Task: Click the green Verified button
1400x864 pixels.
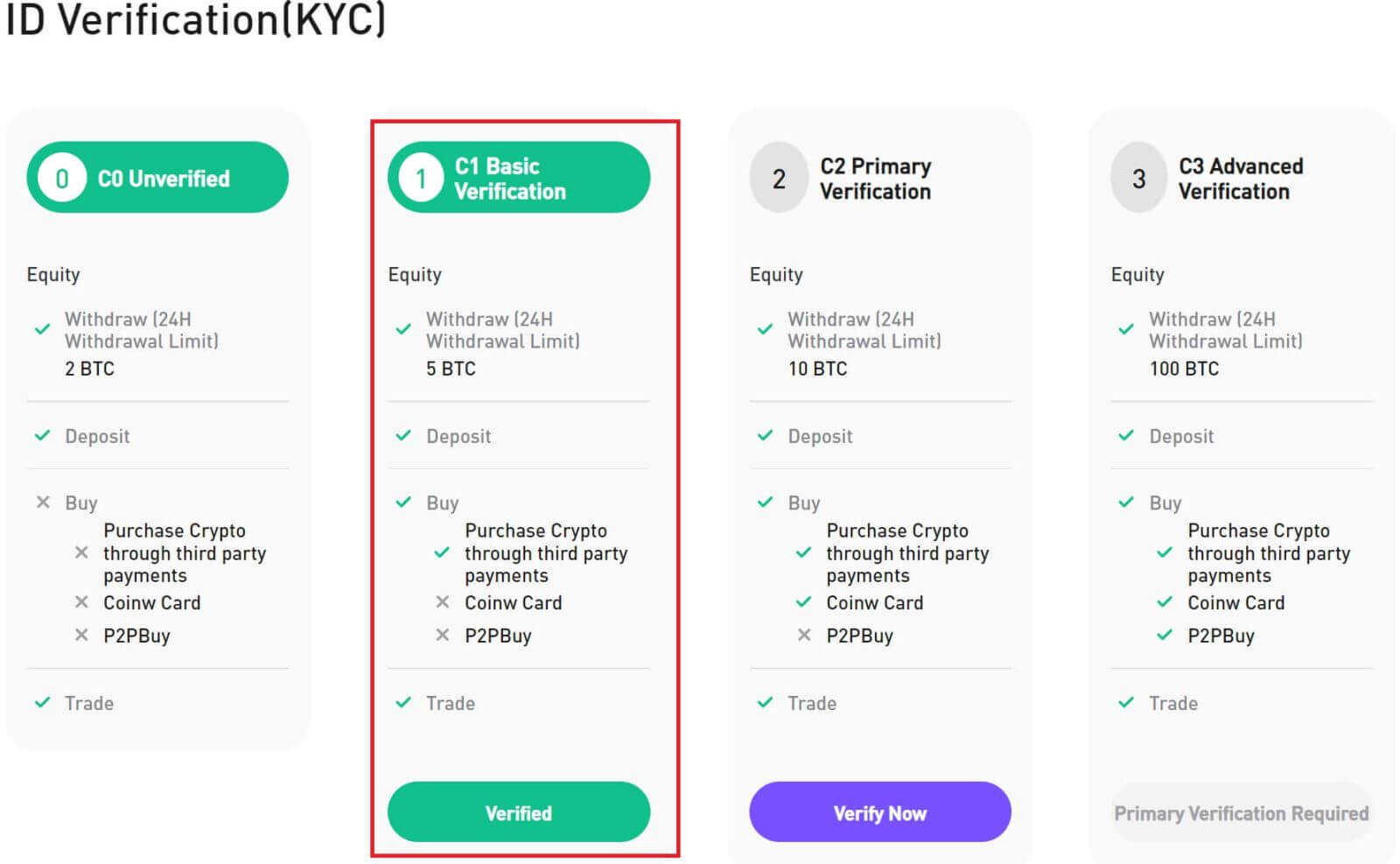Action: [x=519, y=812]
